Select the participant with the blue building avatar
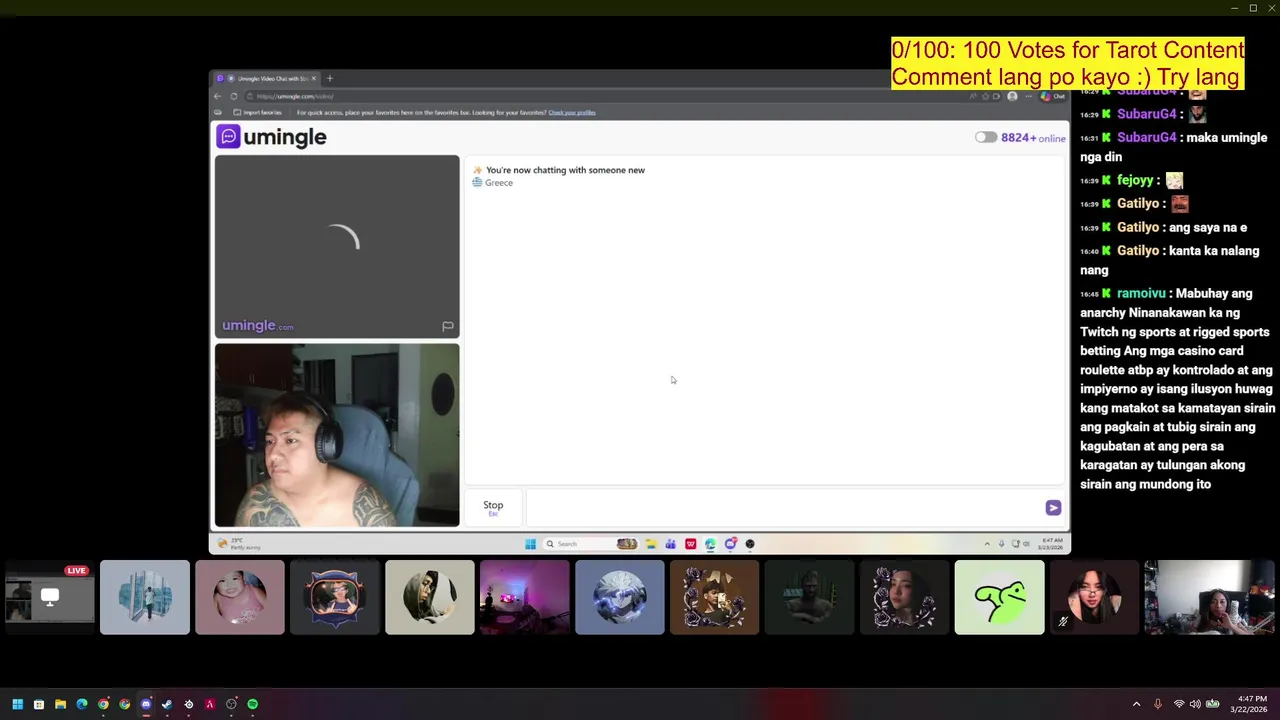The height and width of the screenshot is (720, 1280). pyautogui.click(x=145, y=598)
